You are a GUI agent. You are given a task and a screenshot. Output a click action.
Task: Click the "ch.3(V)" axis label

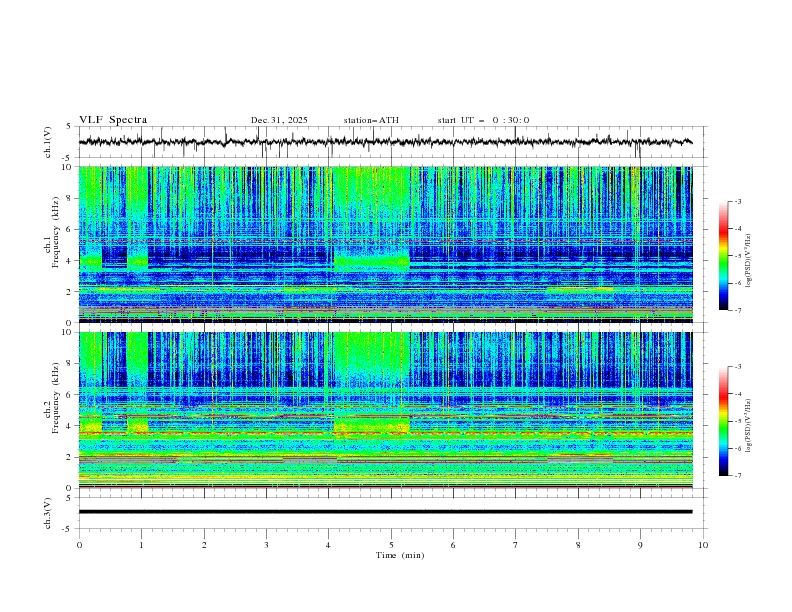click(x=48, y=513)
